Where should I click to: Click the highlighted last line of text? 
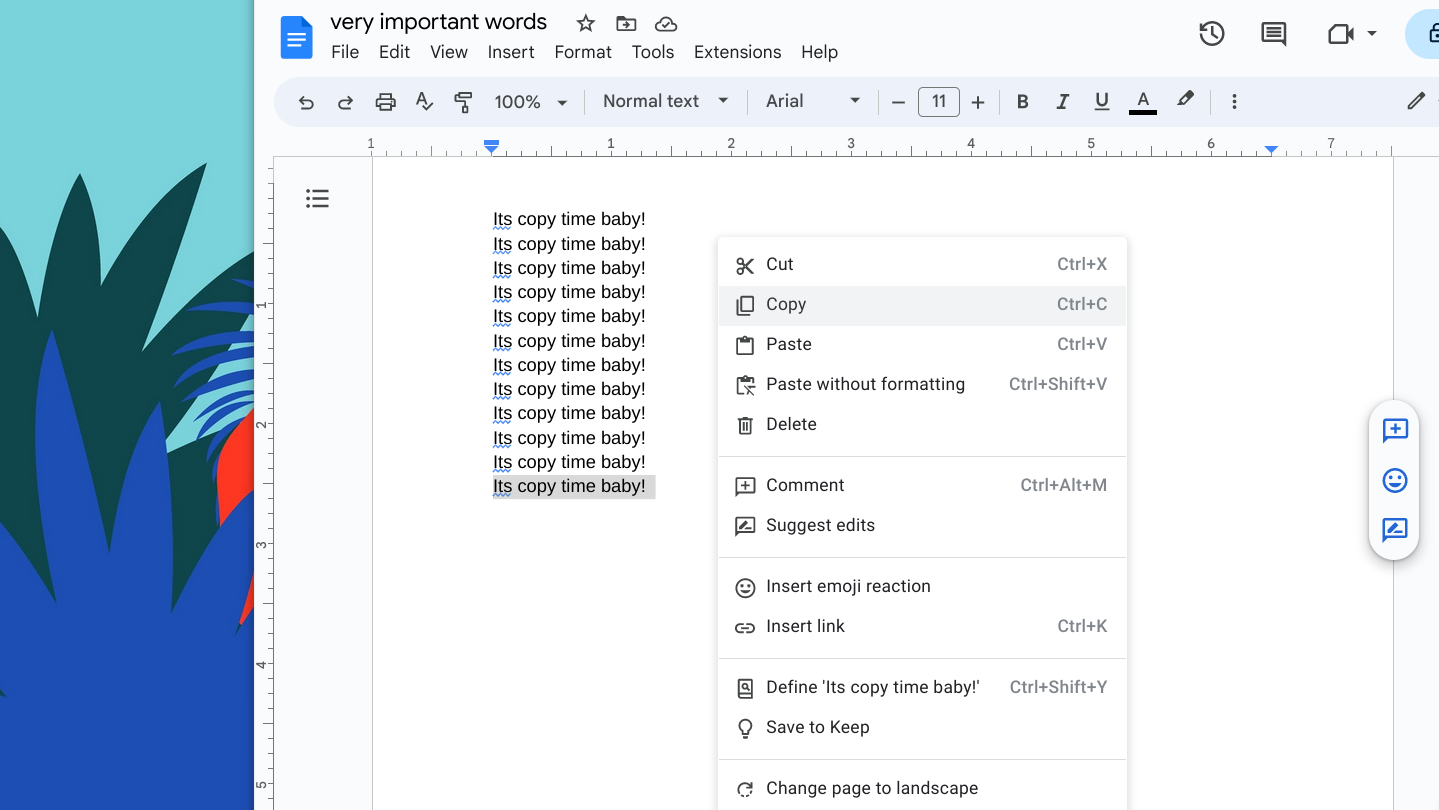pyautogui.click(x=569, y=487)
